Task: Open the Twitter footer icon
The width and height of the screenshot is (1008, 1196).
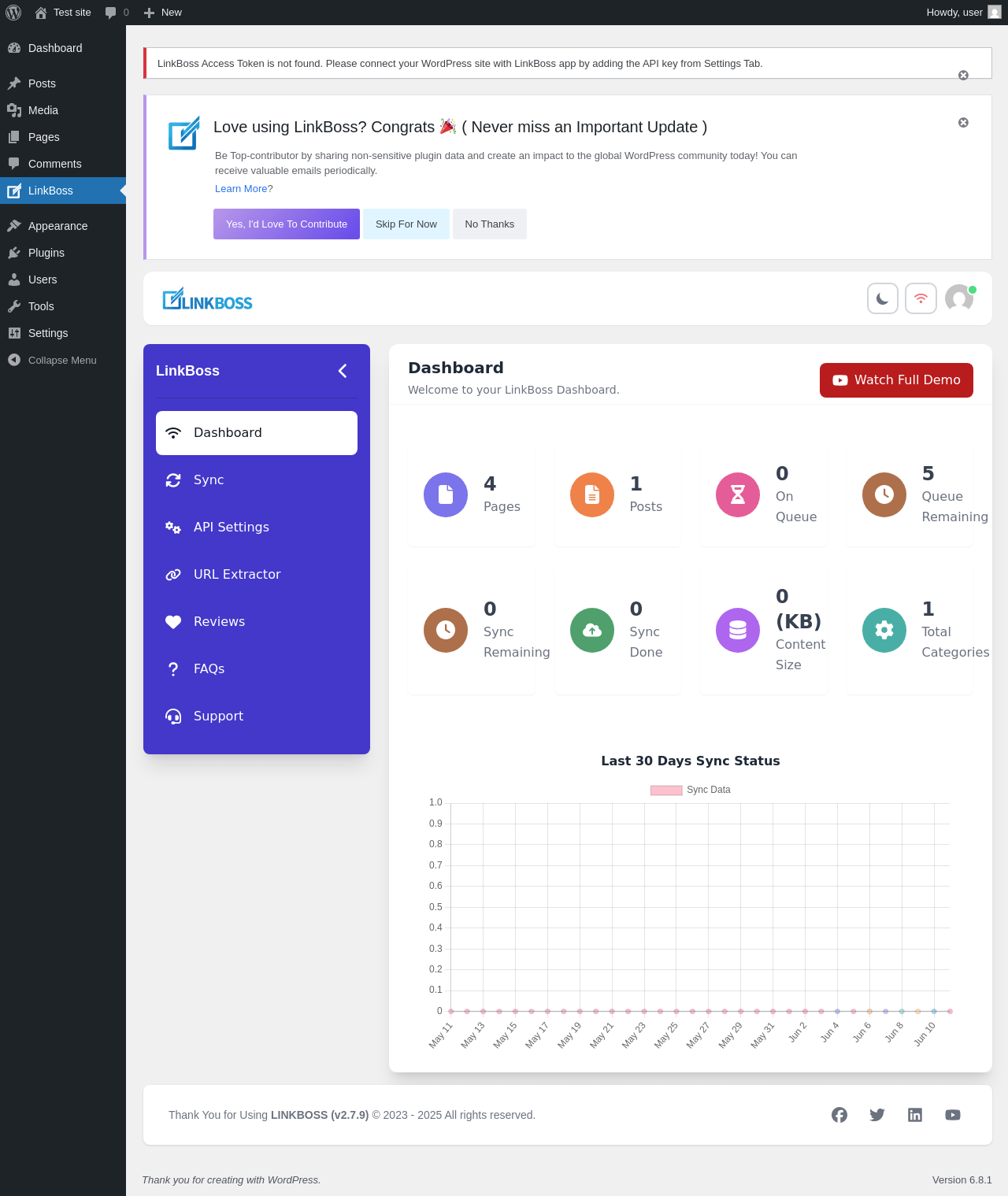Action: 877,1115
